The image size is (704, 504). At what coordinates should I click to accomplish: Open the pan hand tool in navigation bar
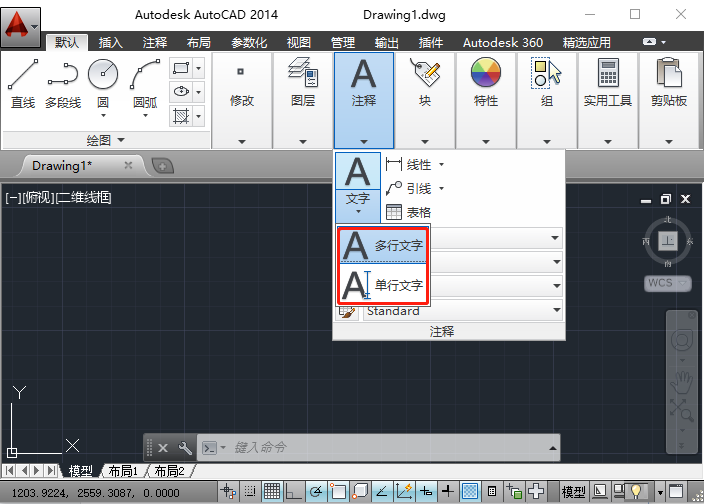tap(682, 382)
